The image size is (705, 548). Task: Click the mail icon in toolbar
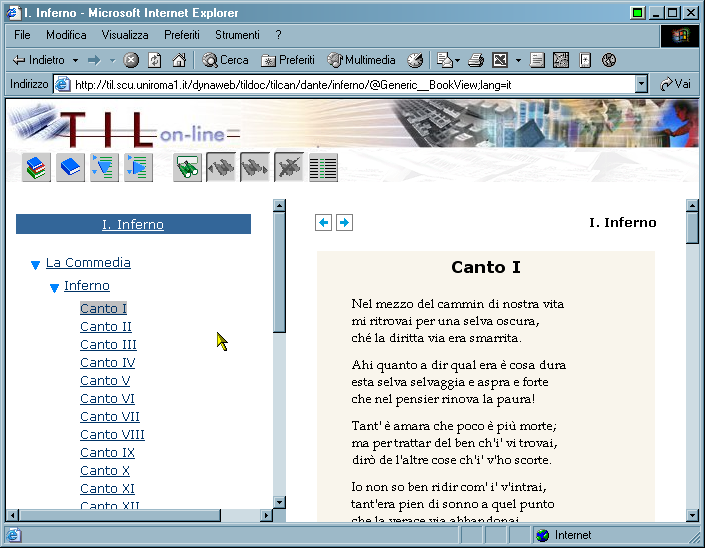pos(445,60)
